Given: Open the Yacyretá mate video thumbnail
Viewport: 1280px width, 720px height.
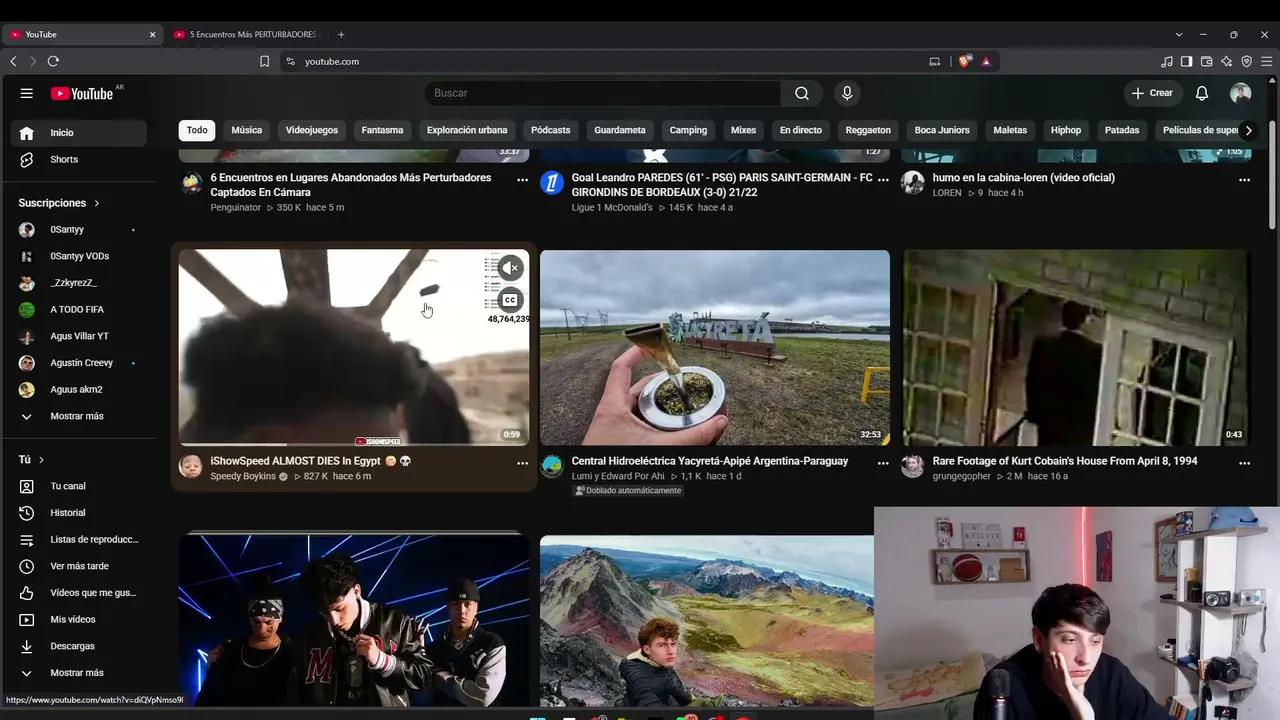Looking at the screenshot, I should (x=715, y=348).
